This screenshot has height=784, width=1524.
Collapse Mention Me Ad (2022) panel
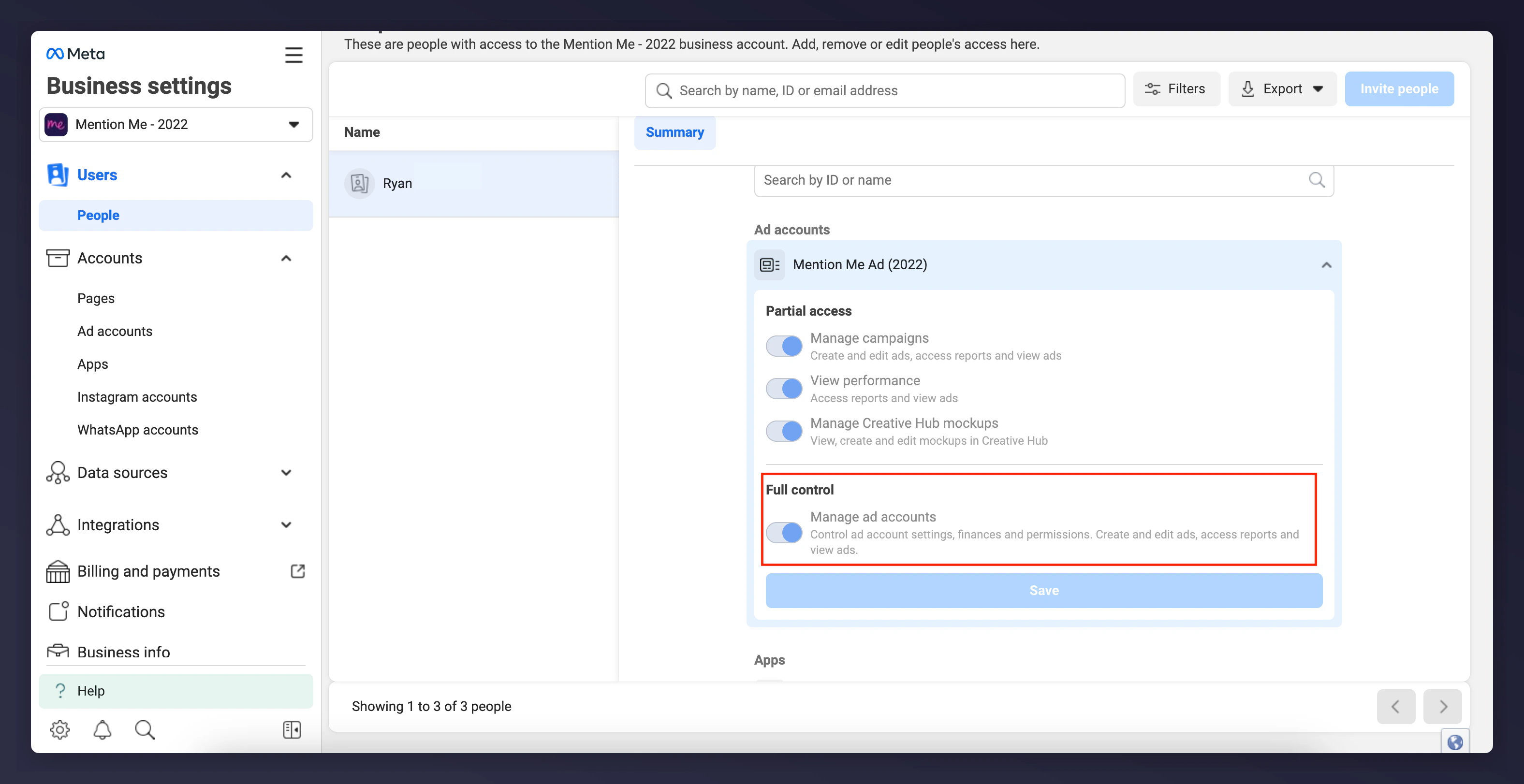[x=1326, y=265]
